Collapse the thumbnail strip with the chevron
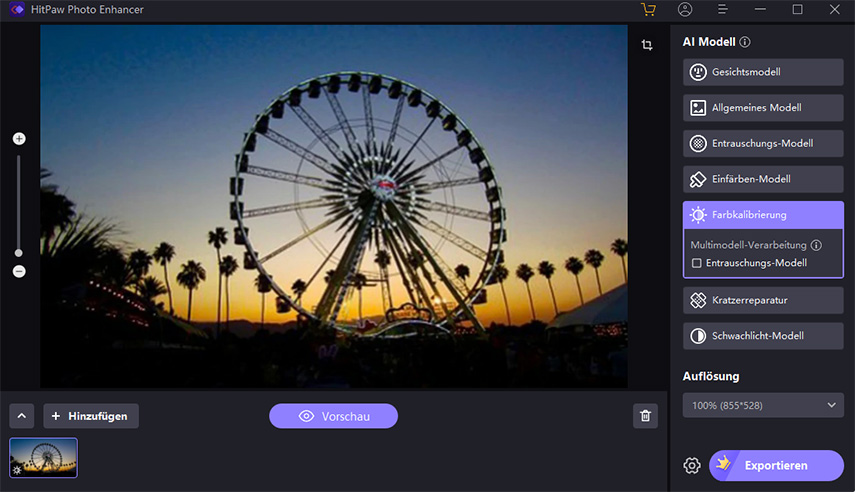The height and width of the screenshot is (492, 855). 22,416
